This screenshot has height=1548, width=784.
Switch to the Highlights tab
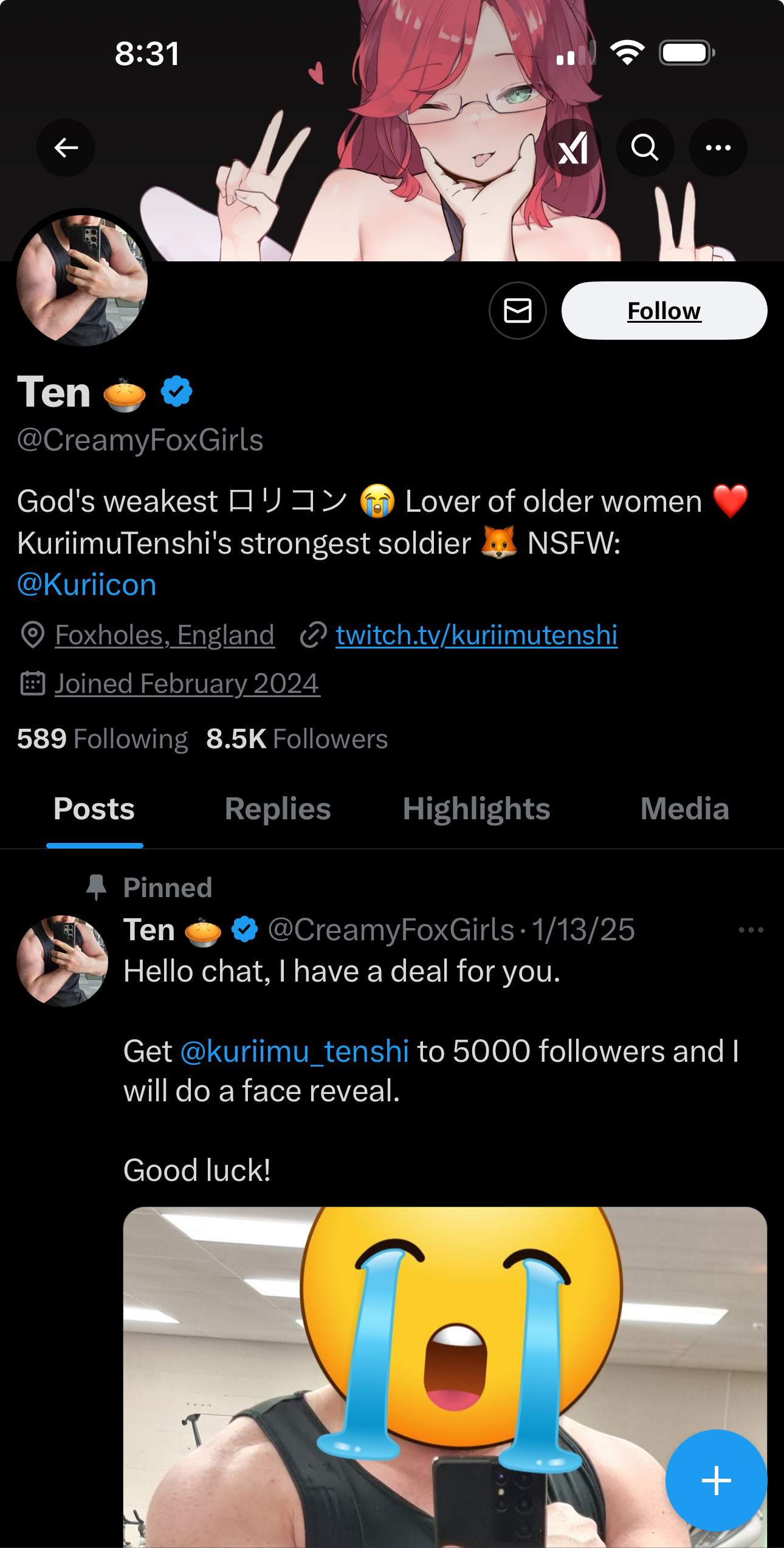point(476,809)
